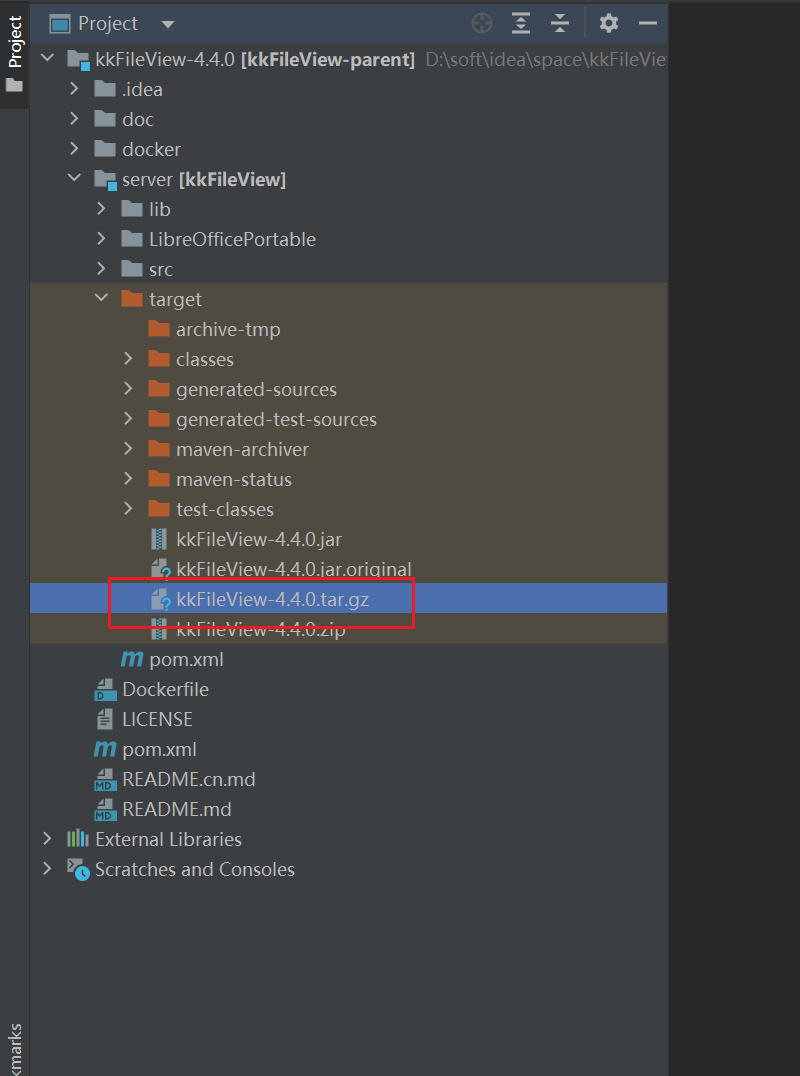Expand the maven-status folder

[128, 478]
